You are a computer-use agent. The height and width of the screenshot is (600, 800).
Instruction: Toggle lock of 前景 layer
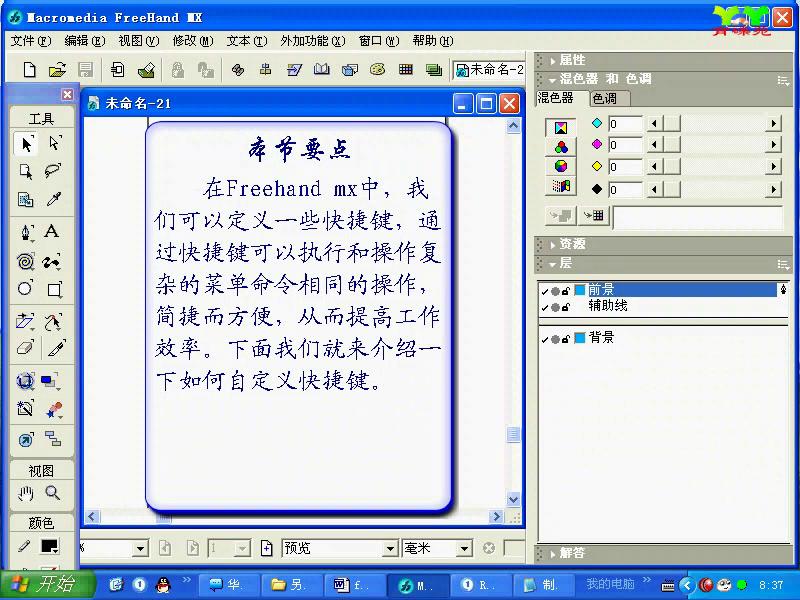(x=565, y=291)
